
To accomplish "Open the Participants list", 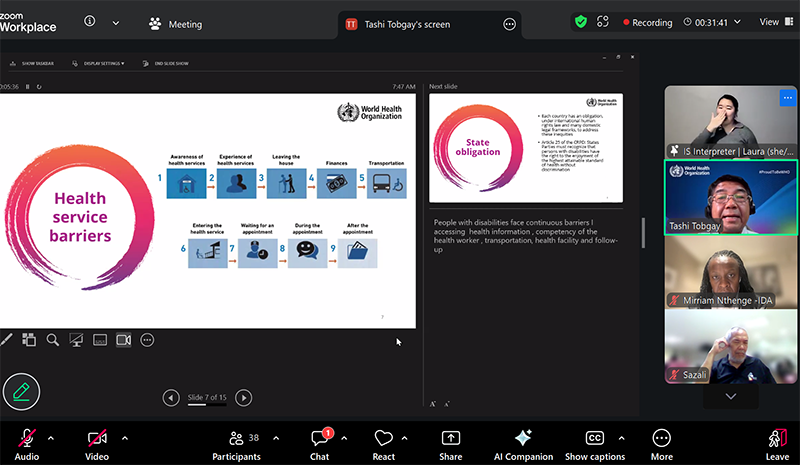I will click(x=236, y=438).
